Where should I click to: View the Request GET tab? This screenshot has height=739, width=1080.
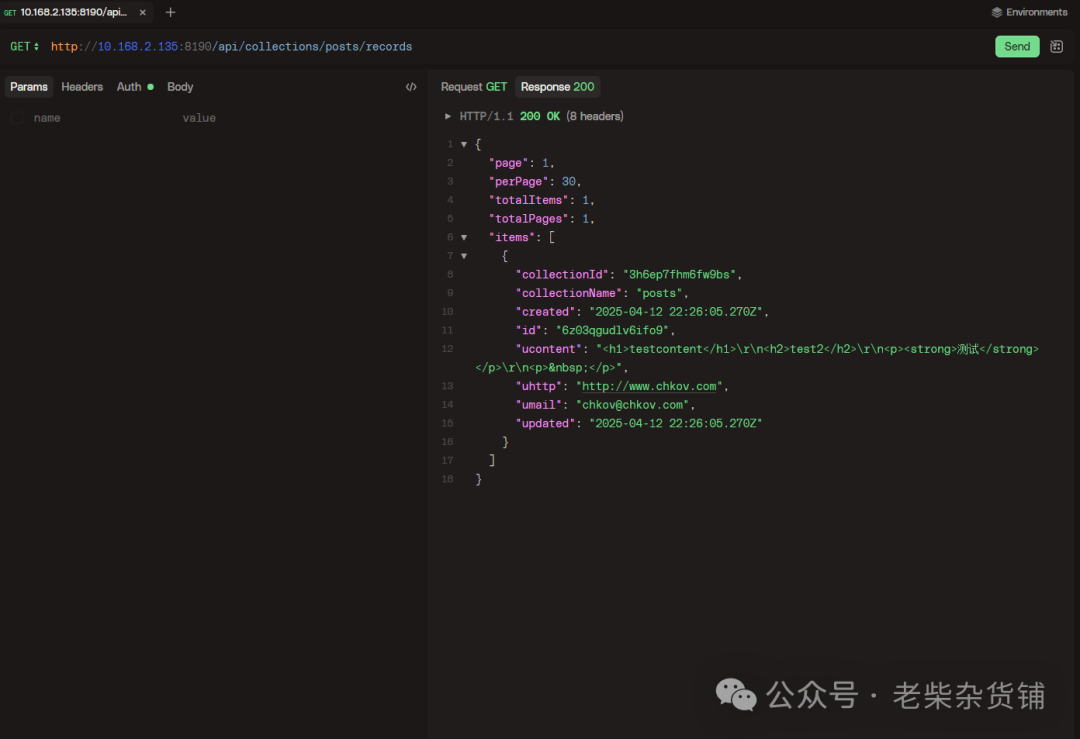[474, 87]
